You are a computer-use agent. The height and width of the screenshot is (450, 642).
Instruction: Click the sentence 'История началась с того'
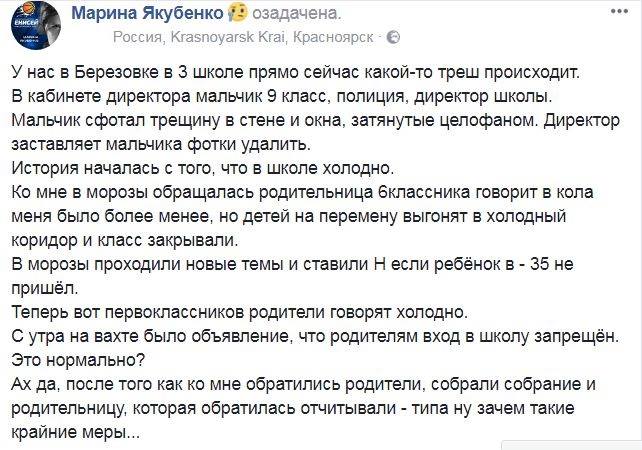pos(203,168)
